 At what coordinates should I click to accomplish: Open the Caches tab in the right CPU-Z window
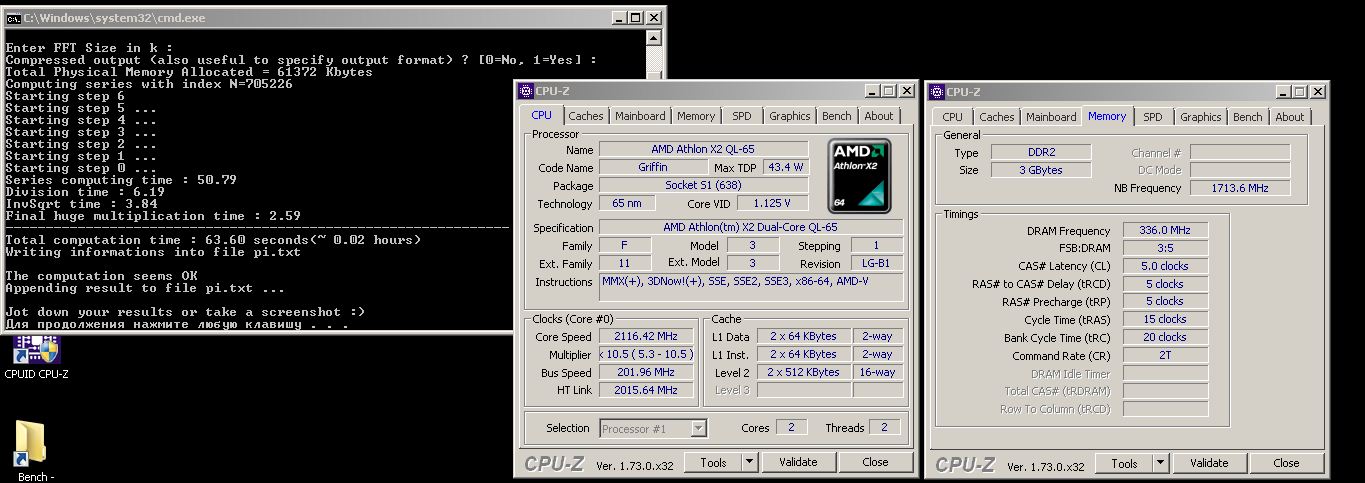[996, 117]
